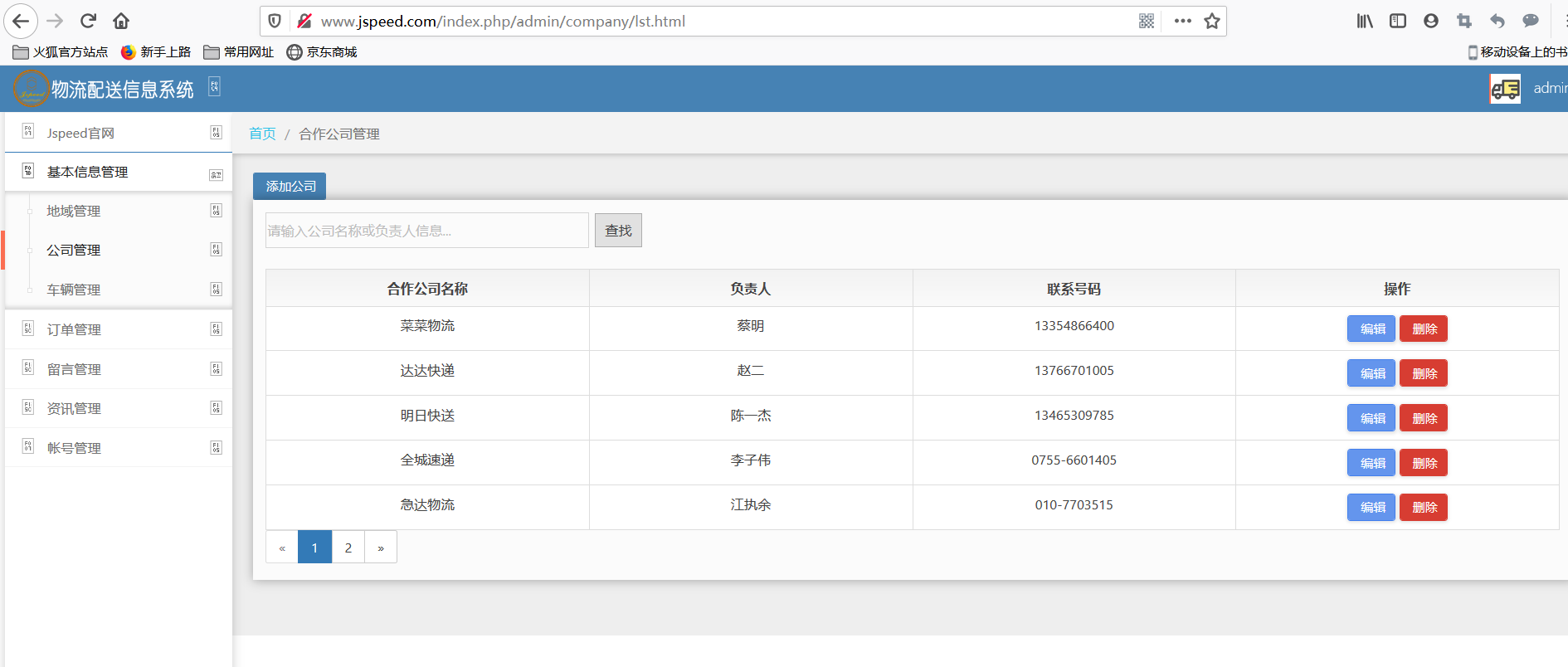Open the 车辆管理 submenu item

[x=119, y=290]
